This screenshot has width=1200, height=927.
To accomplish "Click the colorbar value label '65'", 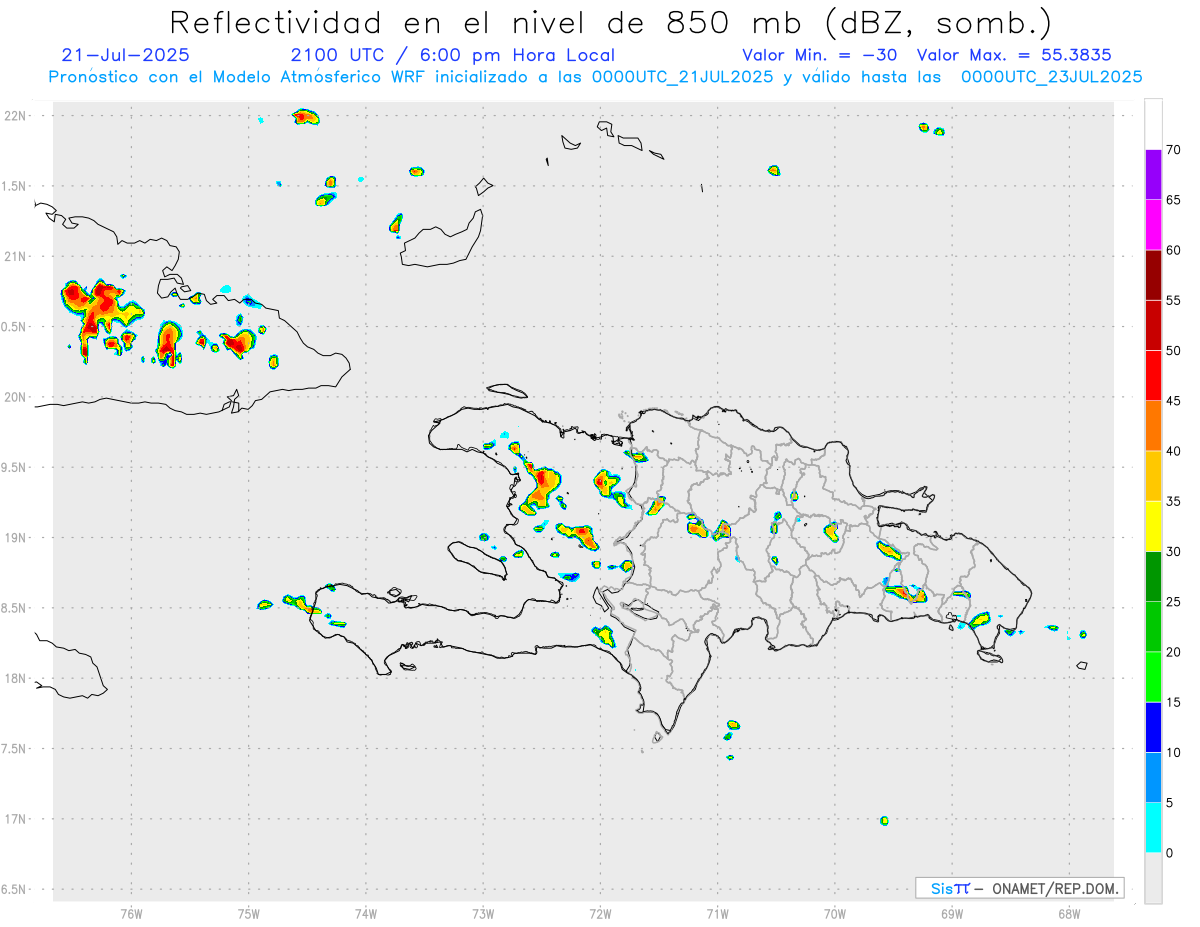I will click(1174, 200).
